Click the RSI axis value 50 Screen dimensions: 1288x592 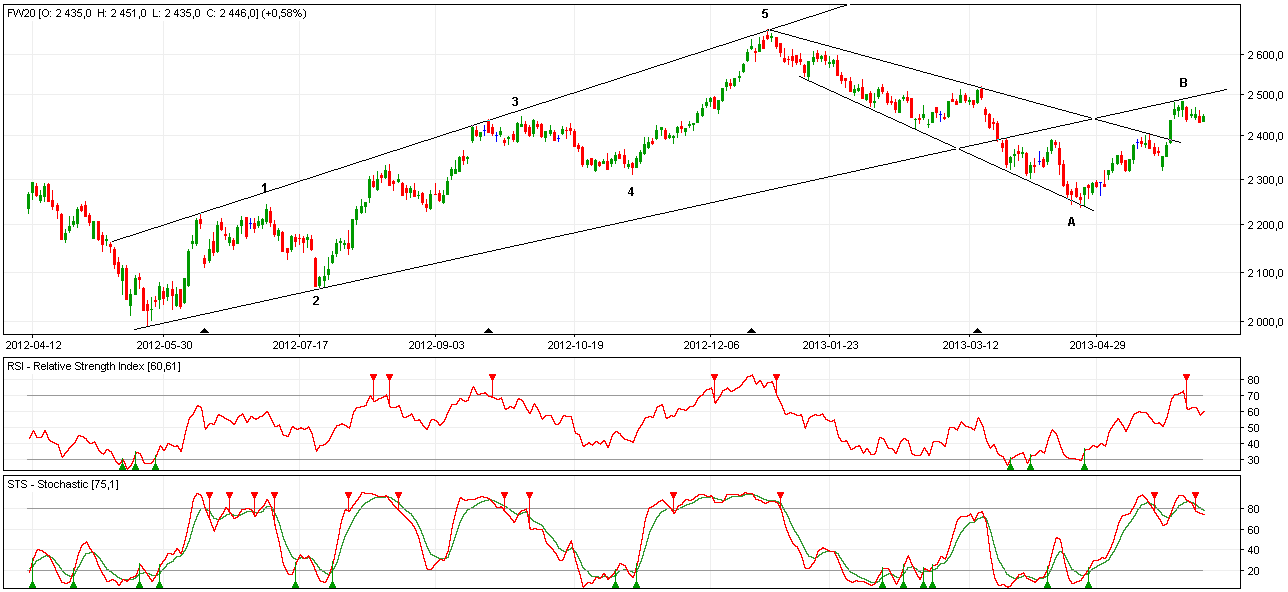[x=1253, y=428]
